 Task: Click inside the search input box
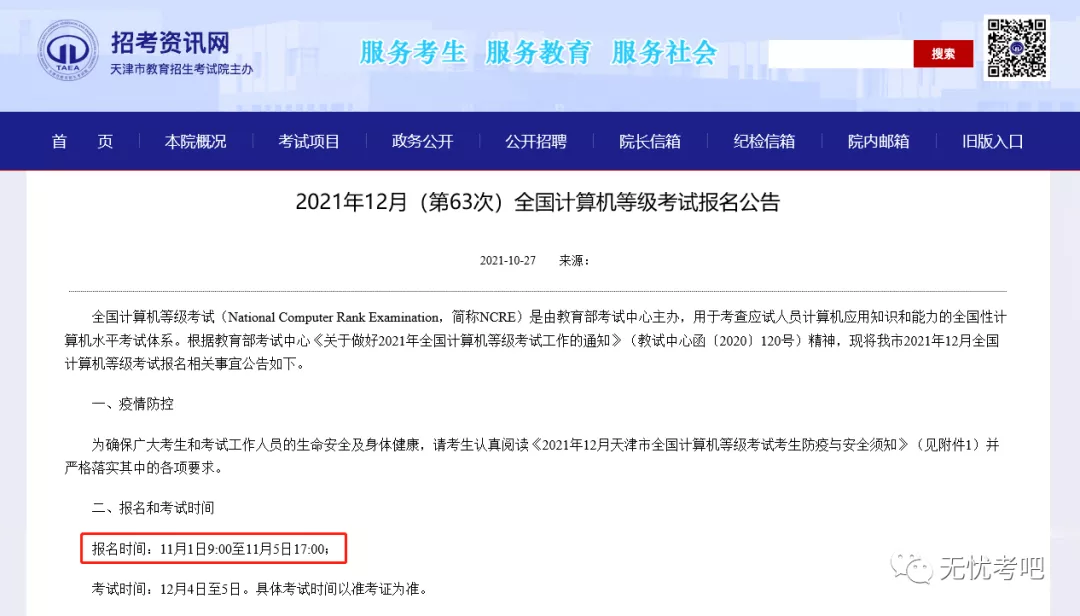840,53
